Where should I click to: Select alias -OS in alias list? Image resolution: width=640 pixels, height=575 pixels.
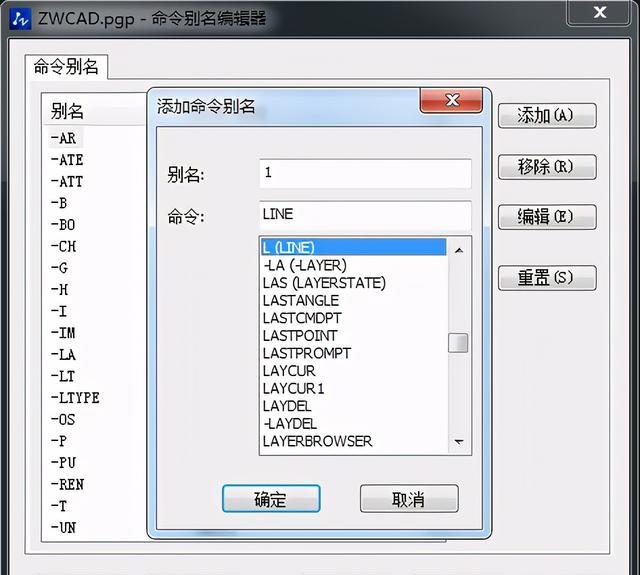click(63, 420)
